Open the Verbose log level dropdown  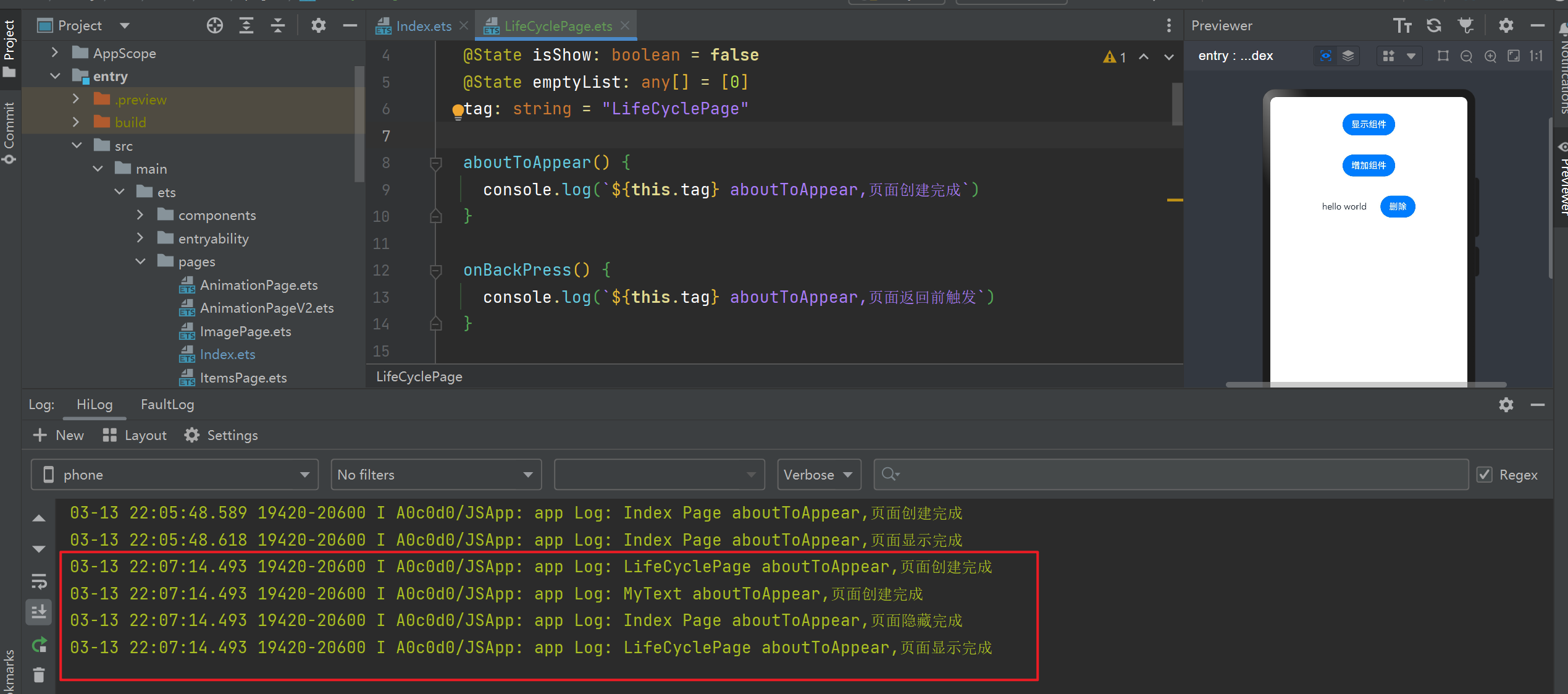(818, 475)
